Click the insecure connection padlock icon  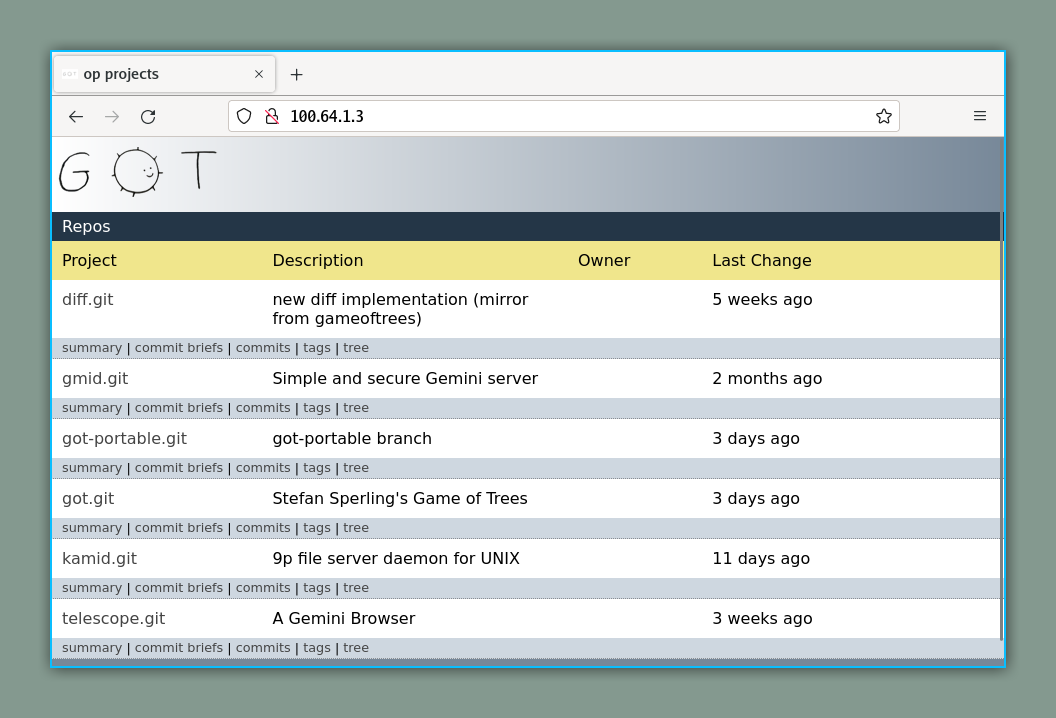[271, 117]
